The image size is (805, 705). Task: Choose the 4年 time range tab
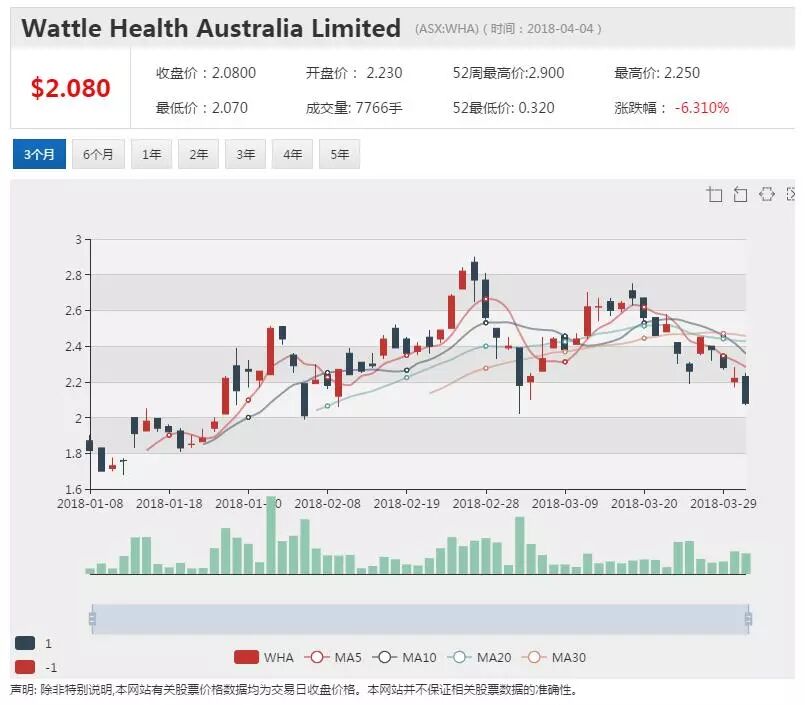(292, 154)
